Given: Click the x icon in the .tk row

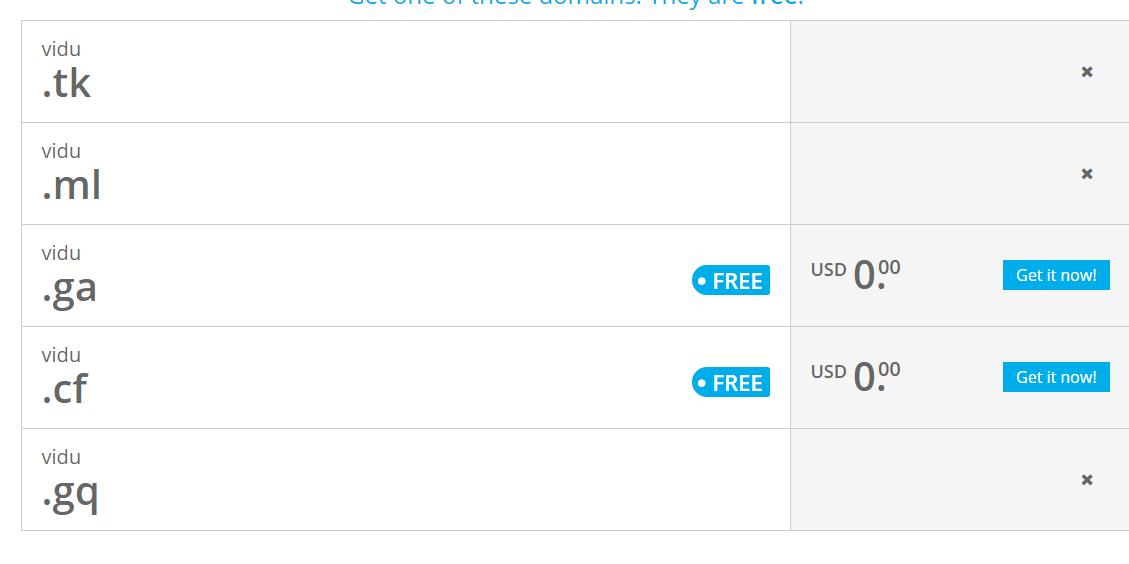Looking at the screenshot, I should pyautogui.click(x=1087, y=72).
